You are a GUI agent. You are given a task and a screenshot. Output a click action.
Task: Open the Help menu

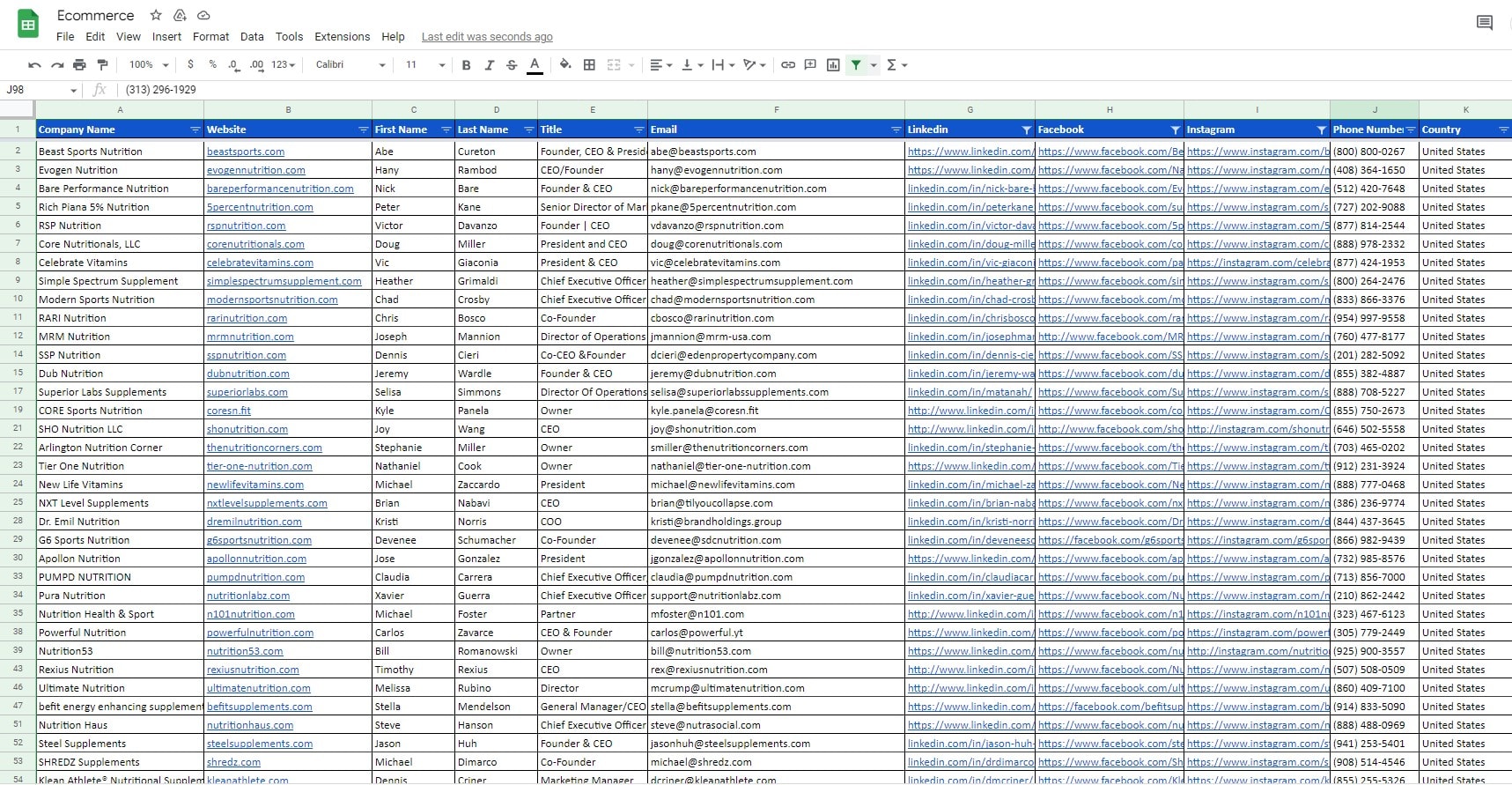pyautogui.click(x=393, y=36)
